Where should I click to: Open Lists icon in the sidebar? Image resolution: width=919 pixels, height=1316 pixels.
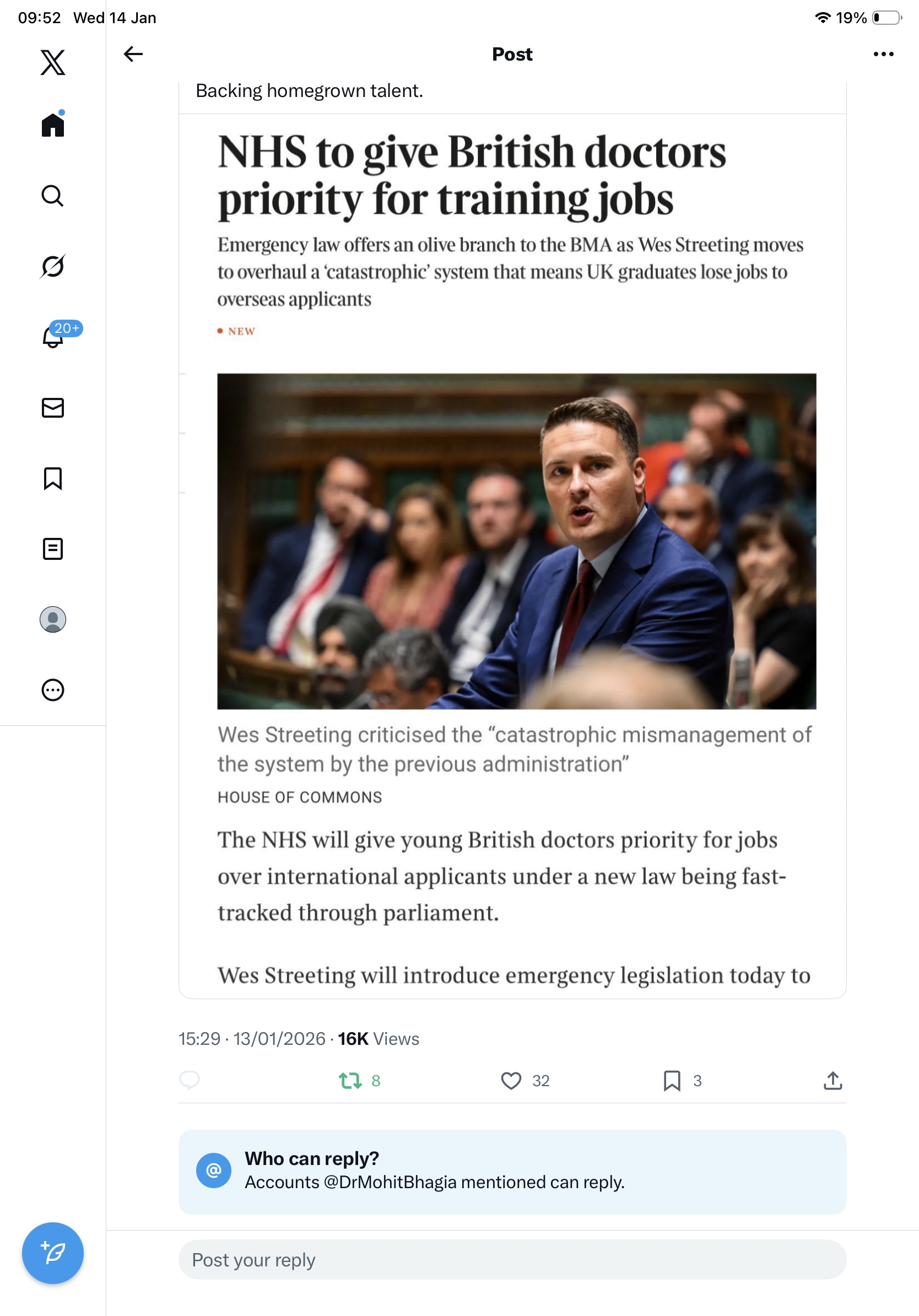tap(53, 548)
